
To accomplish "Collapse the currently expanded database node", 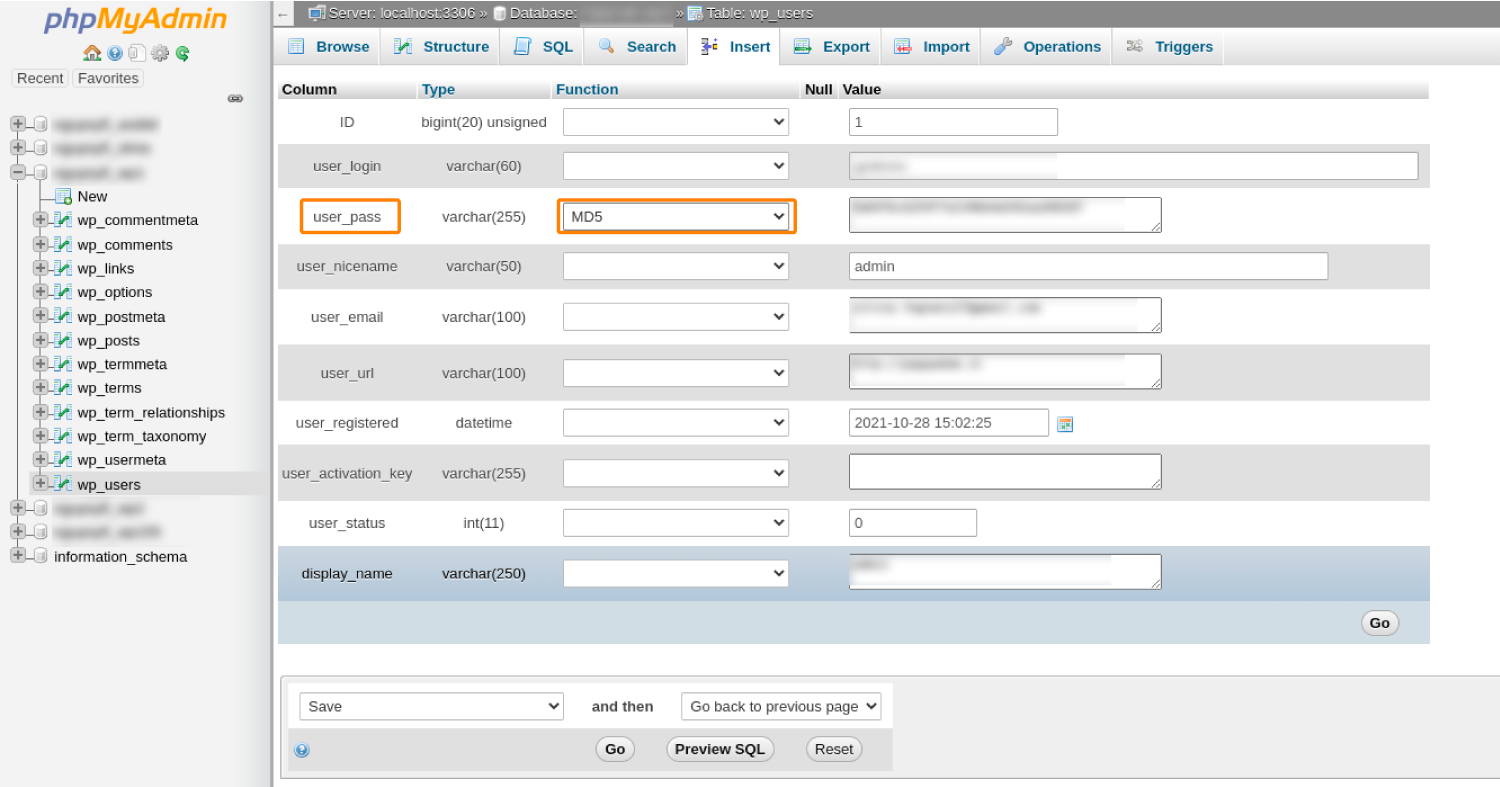I will tap(18, 172).
